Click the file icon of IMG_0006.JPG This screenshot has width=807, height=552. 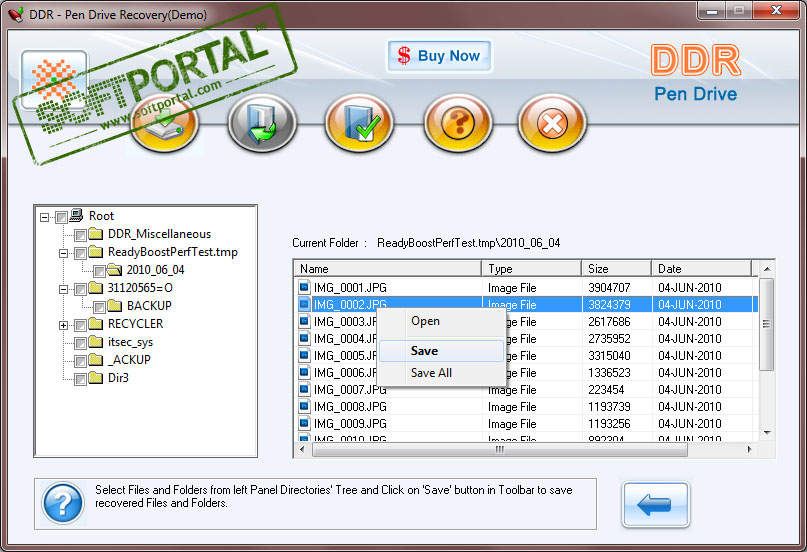tap(305, 372)
